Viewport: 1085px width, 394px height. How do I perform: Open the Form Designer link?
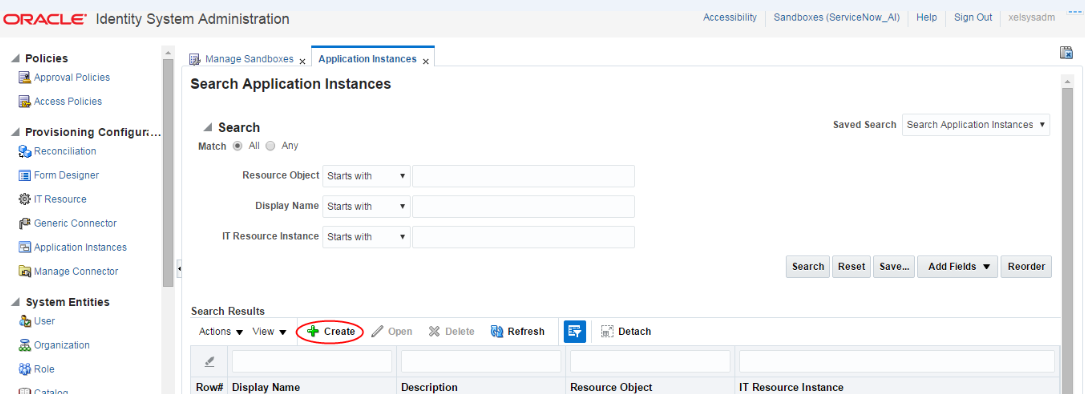[x=66, y=175]
